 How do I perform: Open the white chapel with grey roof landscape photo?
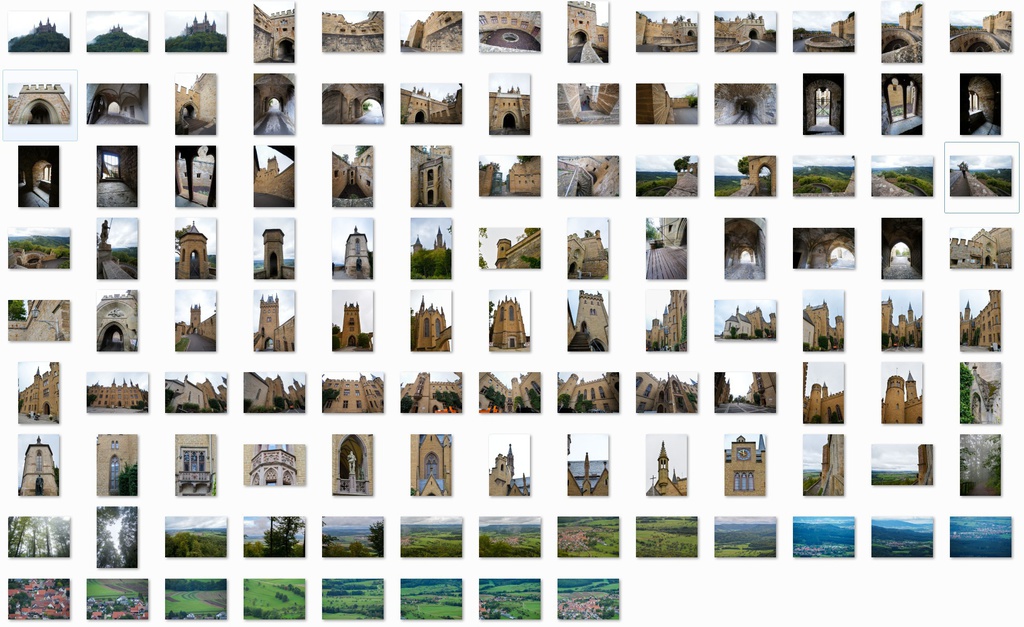click(x=744, y=320)
